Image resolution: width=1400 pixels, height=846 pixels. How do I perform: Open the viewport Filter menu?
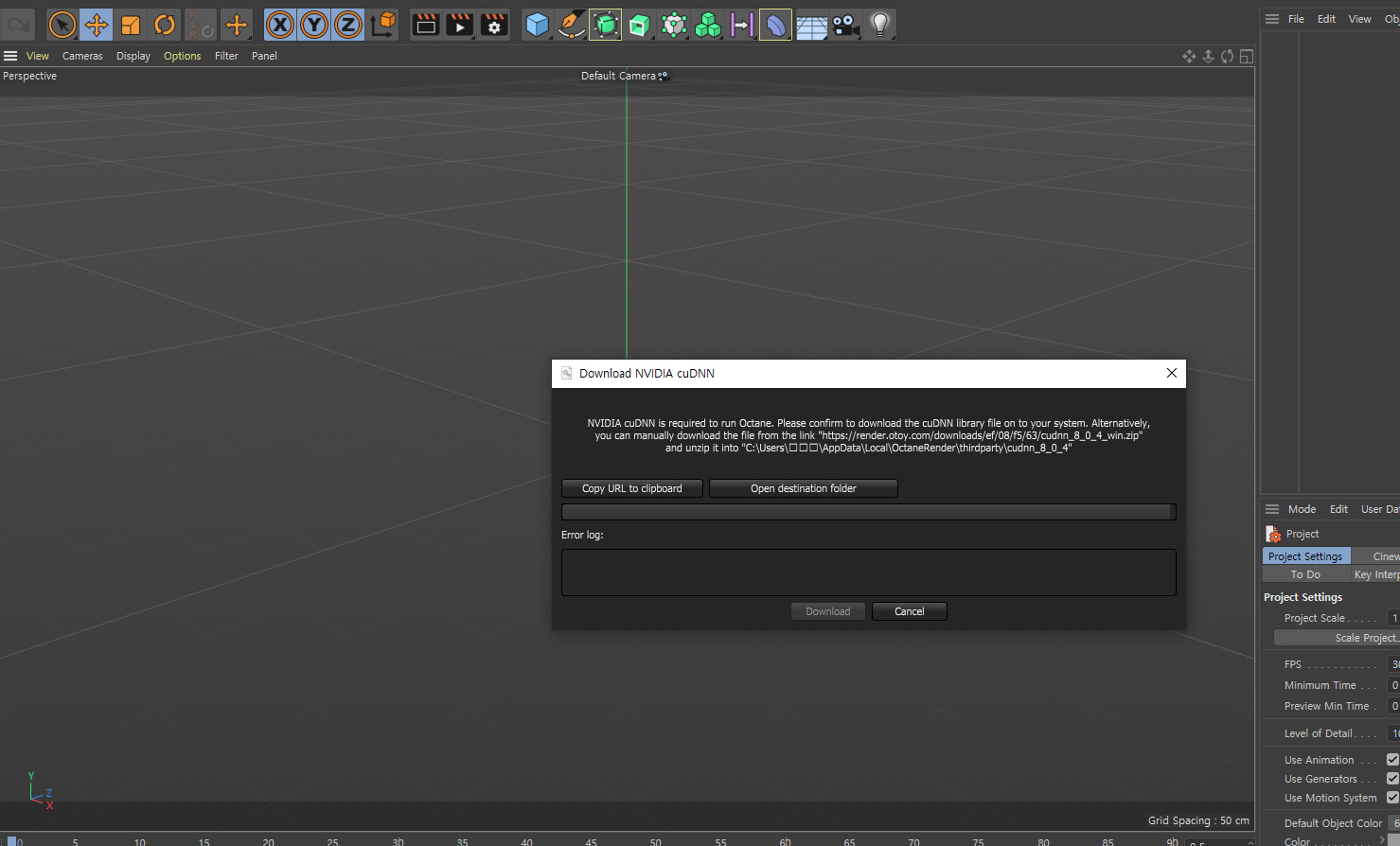pyautogui.click(x=226, y=56)
